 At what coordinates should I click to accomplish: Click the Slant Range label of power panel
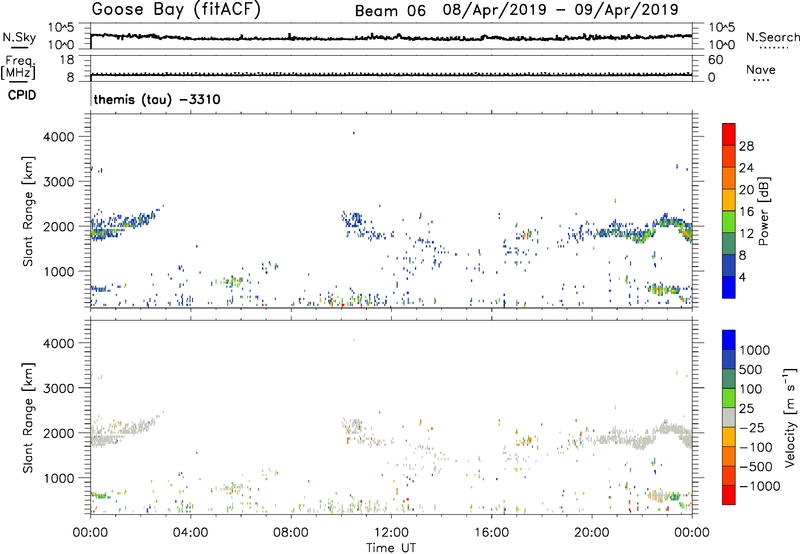pos(28,211)
